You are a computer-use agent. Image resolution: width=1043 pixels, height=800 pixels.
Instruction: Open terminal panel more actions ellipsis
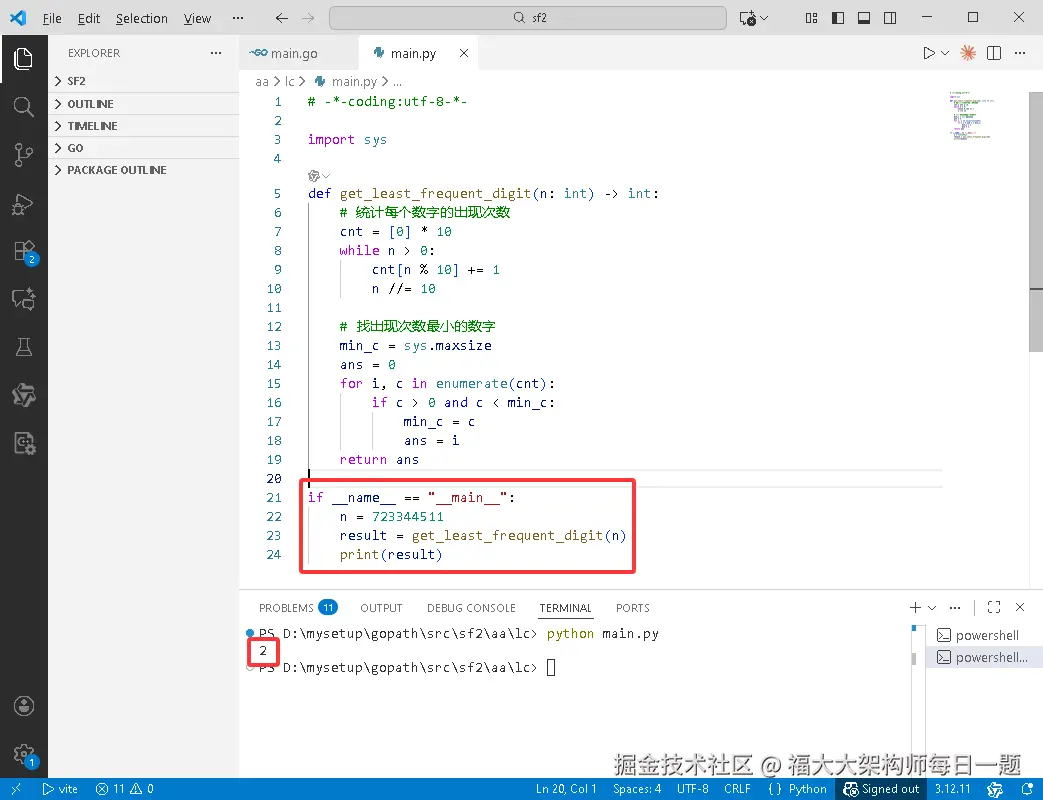pos(955,607)
